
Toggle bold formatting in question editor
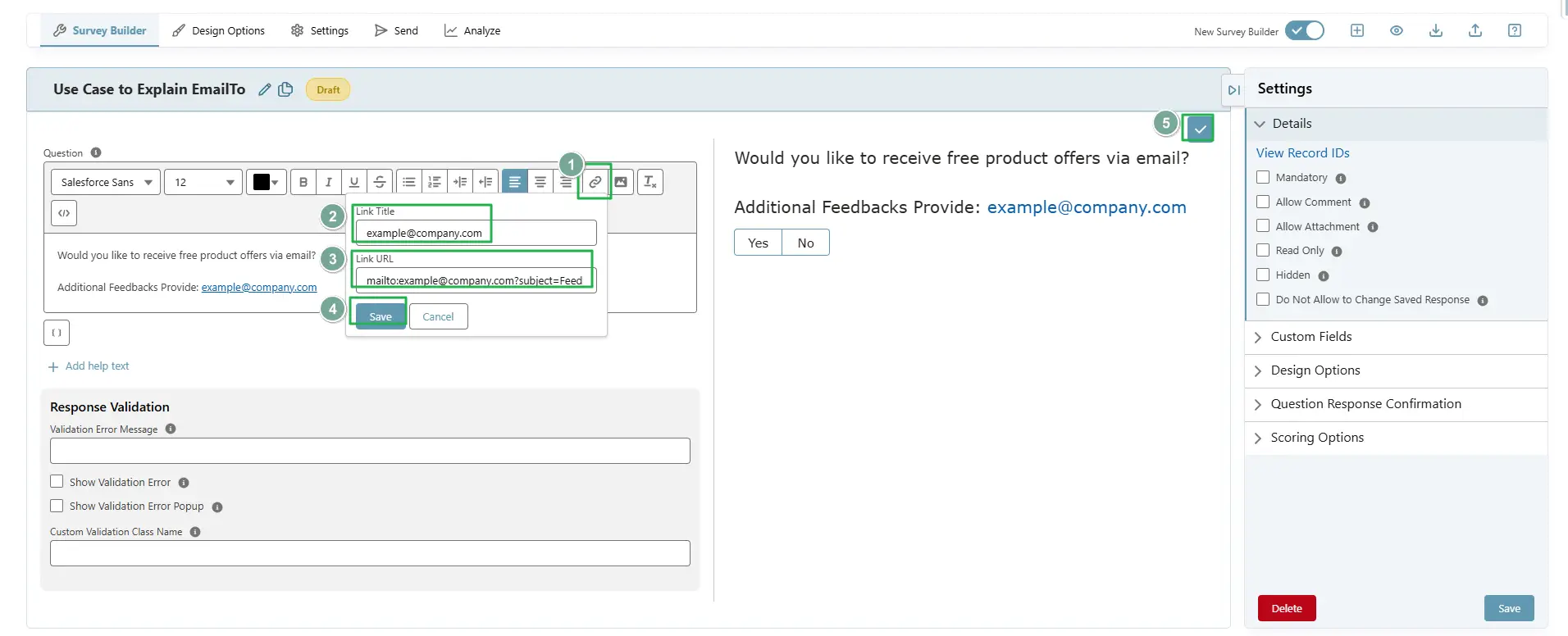click(x=303, y=182)
